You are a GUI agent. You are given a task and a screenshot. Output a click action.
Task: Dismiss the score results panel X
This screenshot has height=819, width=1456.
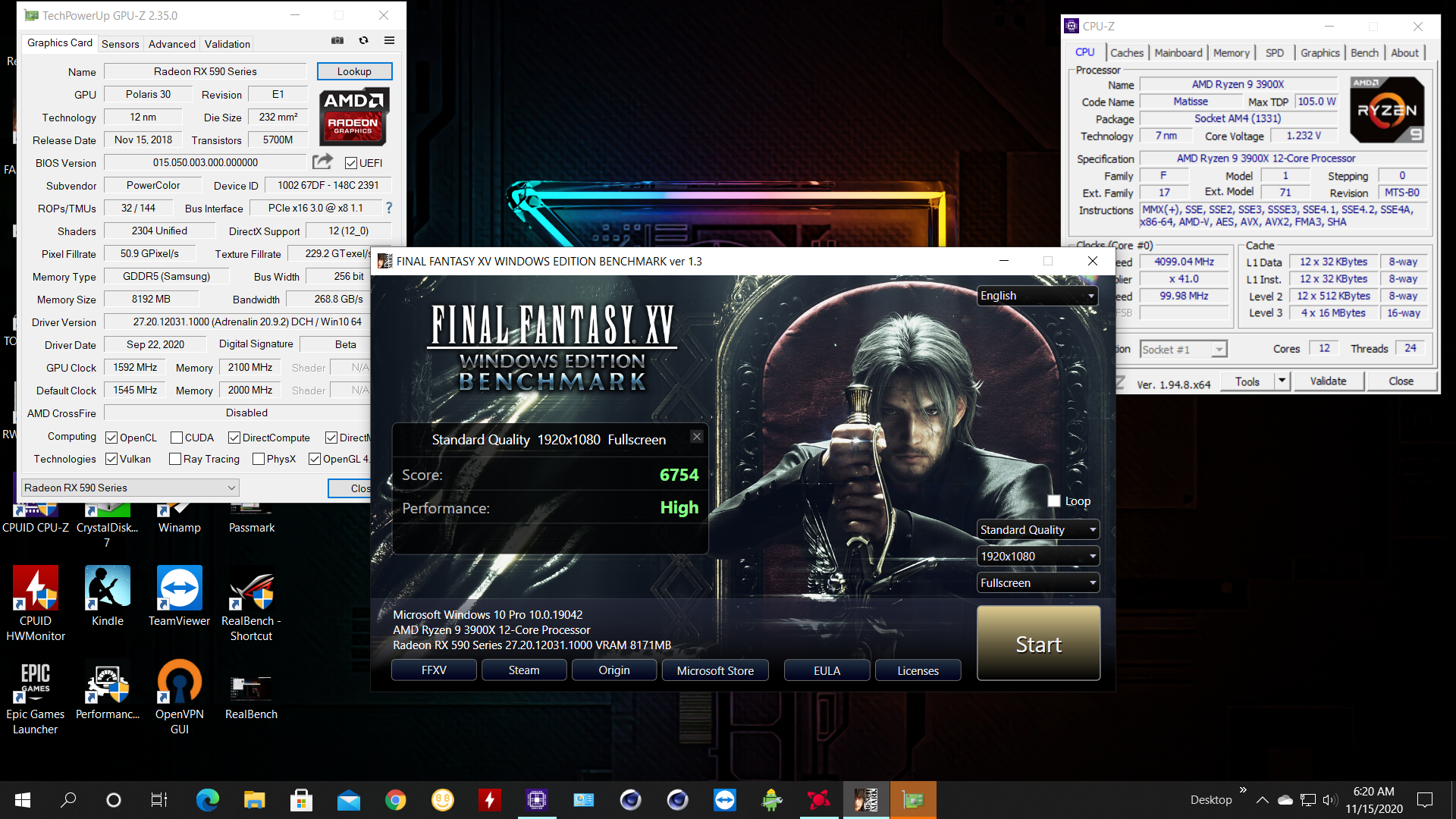697,436
